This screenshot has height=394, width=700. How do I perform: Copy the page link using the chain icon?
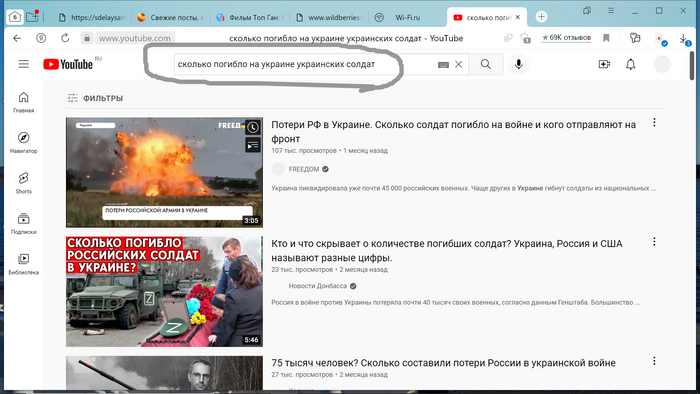pyautogui.click(x=508, y=38)
